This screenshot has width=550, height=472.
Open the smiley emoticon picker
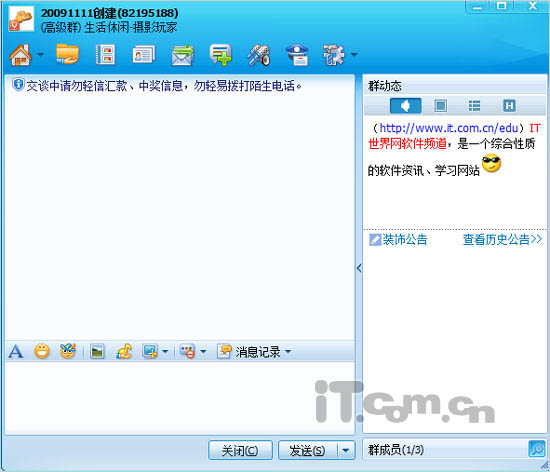[42, 351]
